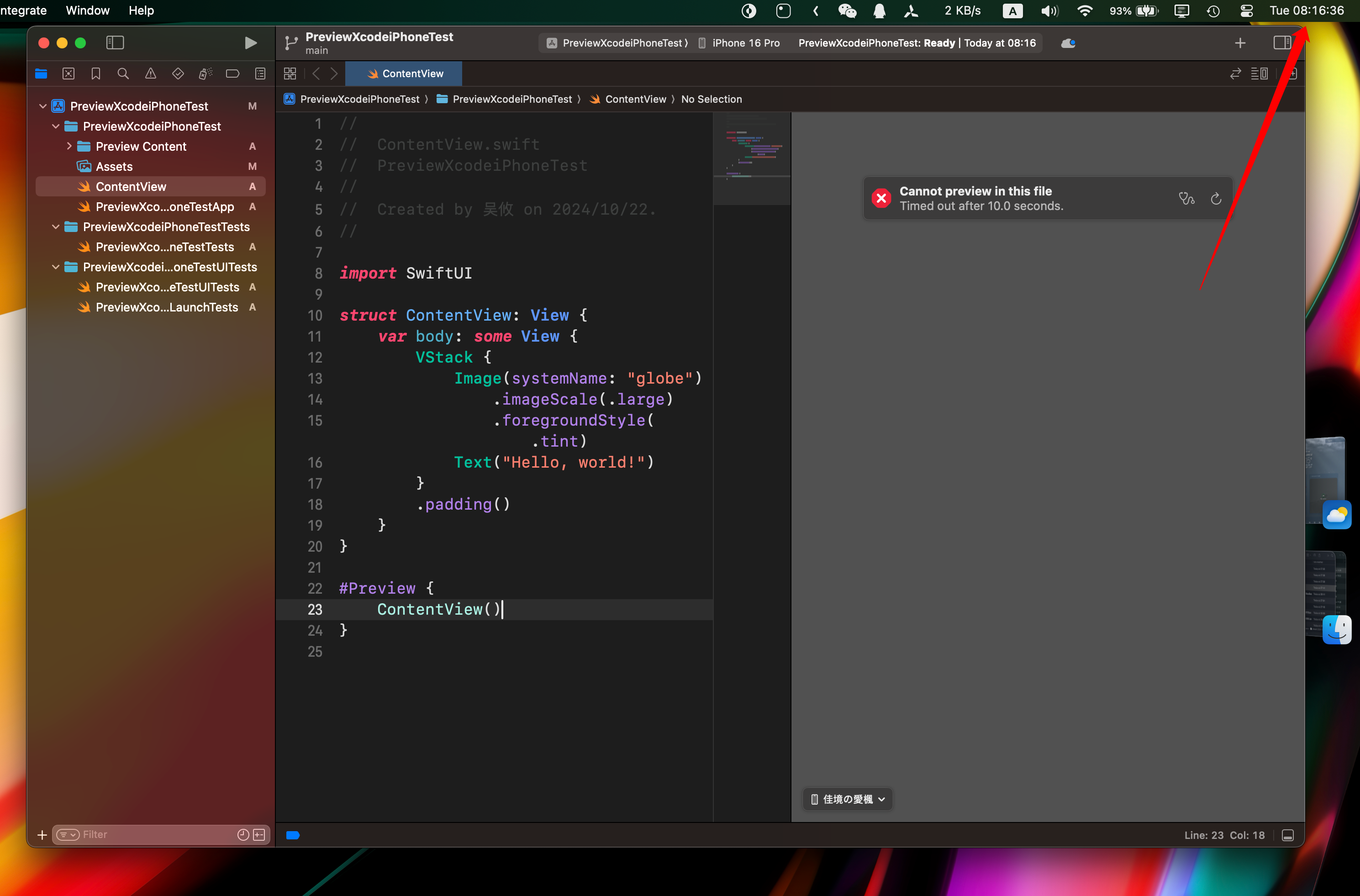Open the related items grid menu
Image resolution: width=1360 pixels, height=896 pixels.
pos(290,74)
